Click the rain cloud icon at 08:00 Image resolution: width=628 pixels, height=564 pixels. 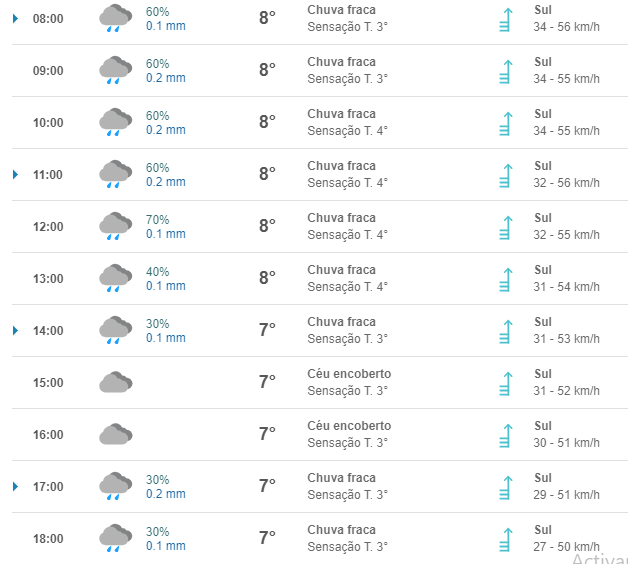(x=116, y=18)
